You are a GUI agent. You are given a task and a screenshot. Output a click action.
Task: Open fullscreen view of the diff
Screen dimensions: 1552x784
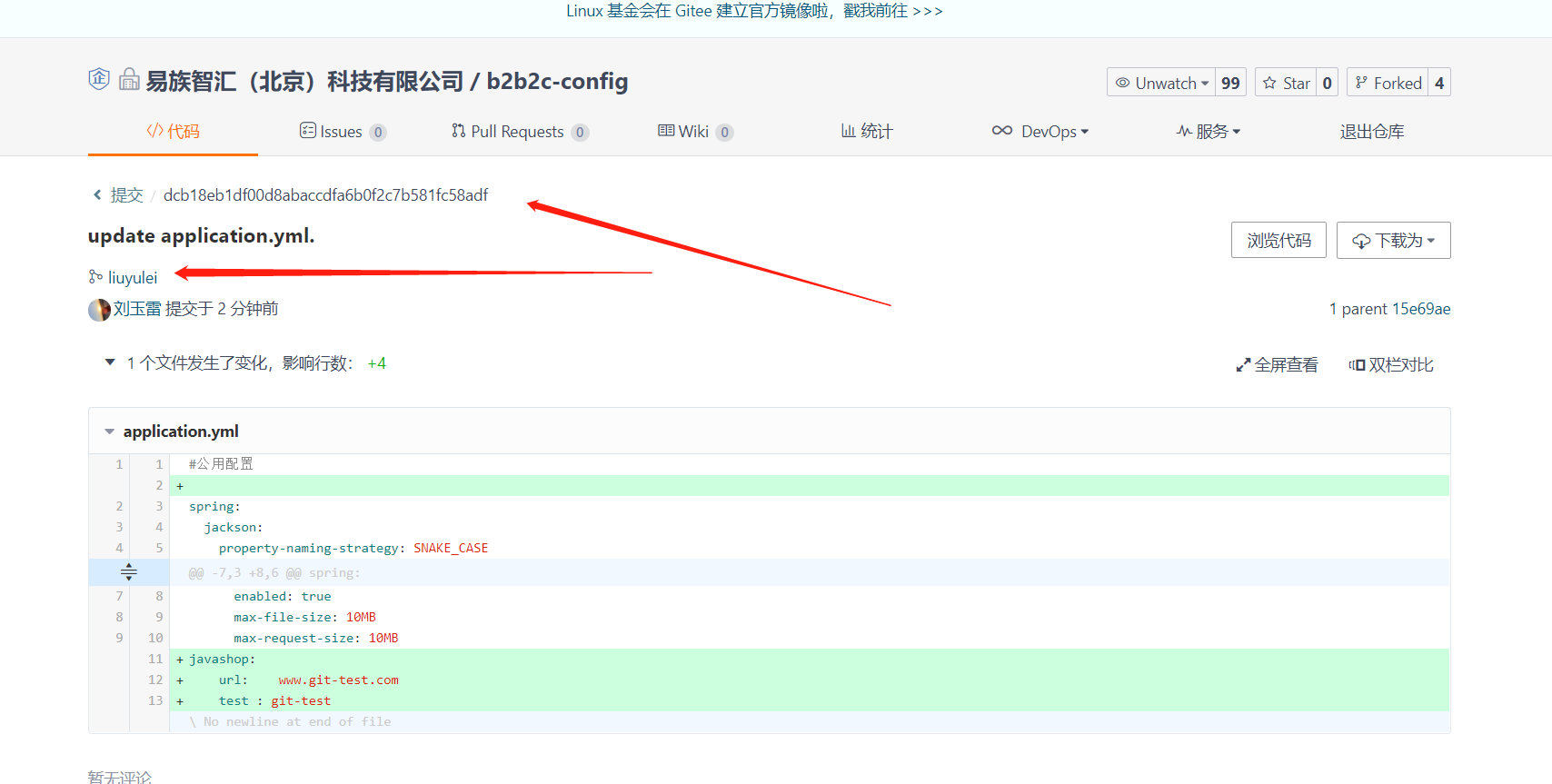[x=1277, y=365]
